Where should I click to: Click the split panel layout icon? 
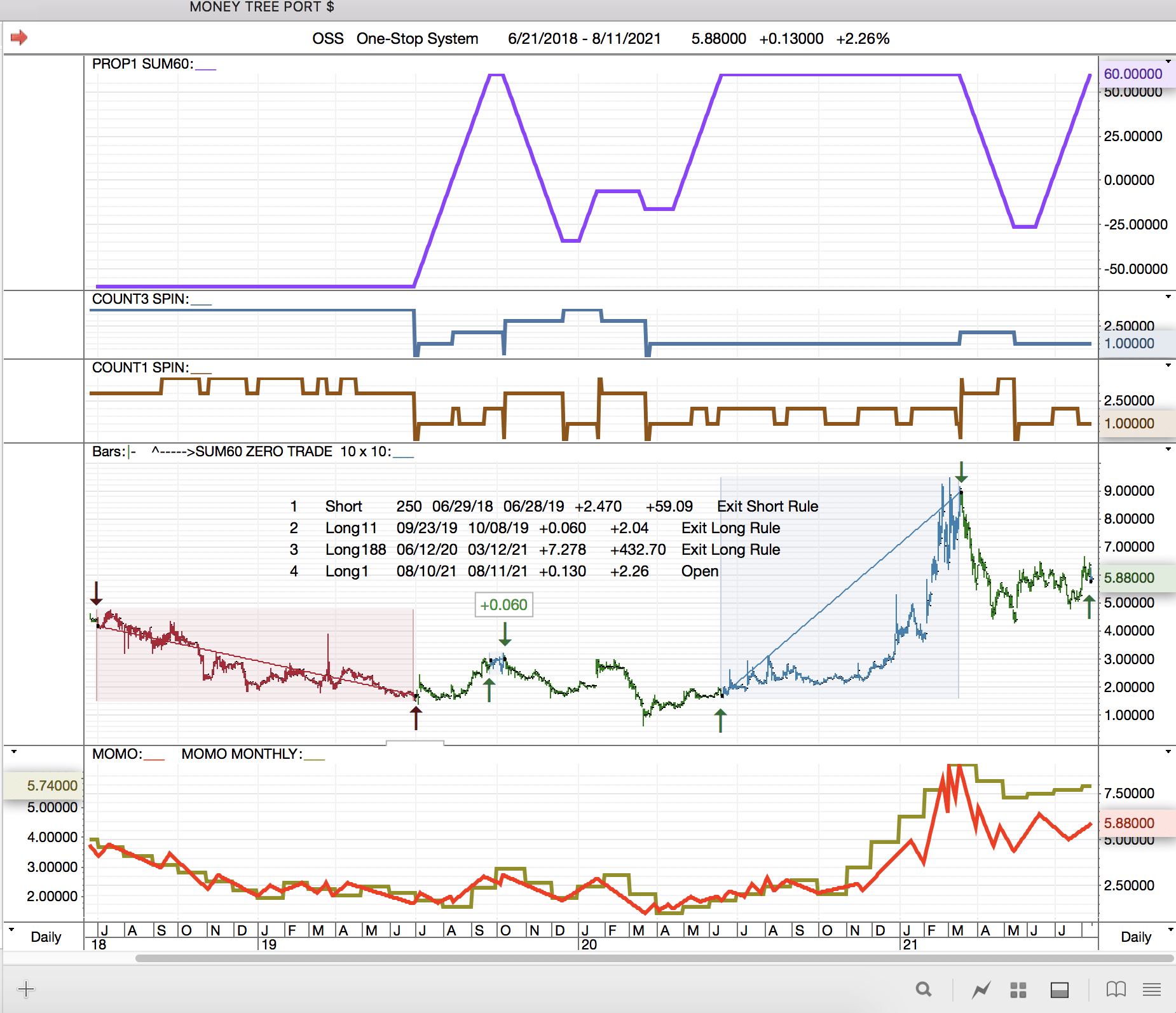[x=1060, y=989]
